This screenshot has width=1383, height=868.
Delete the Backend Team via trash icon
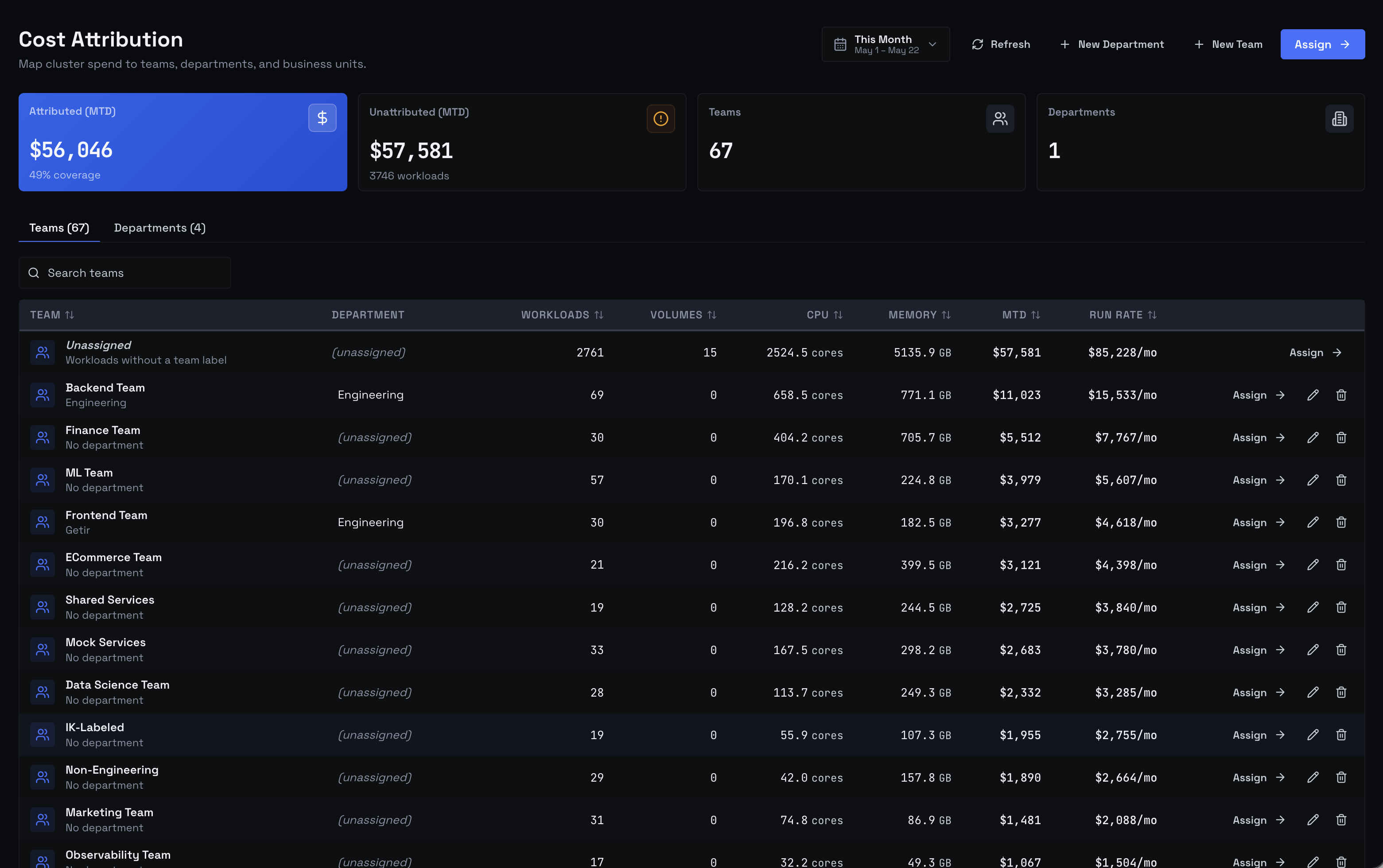pos(1340,395)
